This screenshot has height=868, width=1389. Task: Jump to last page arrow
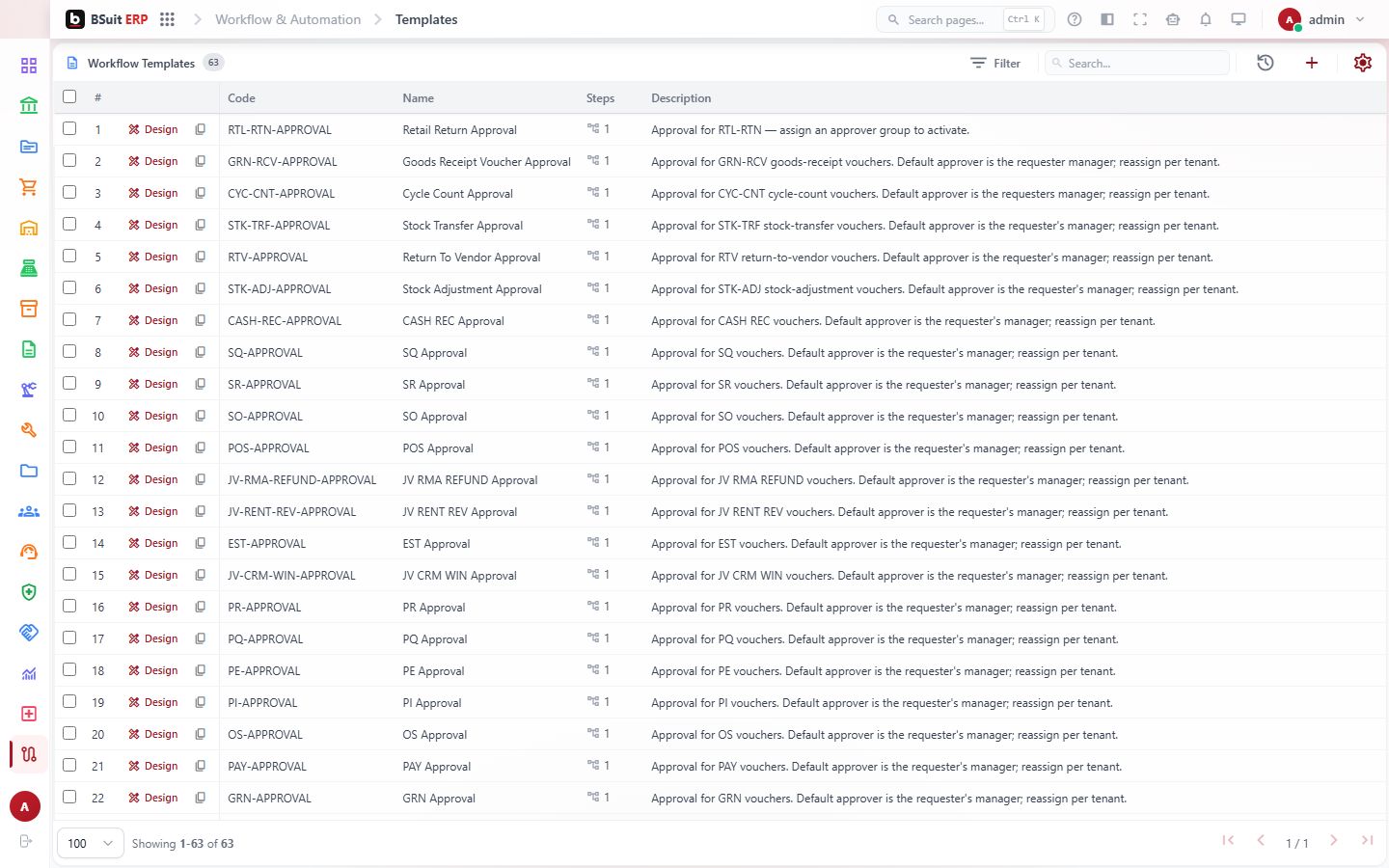[x=1367, y=841]
